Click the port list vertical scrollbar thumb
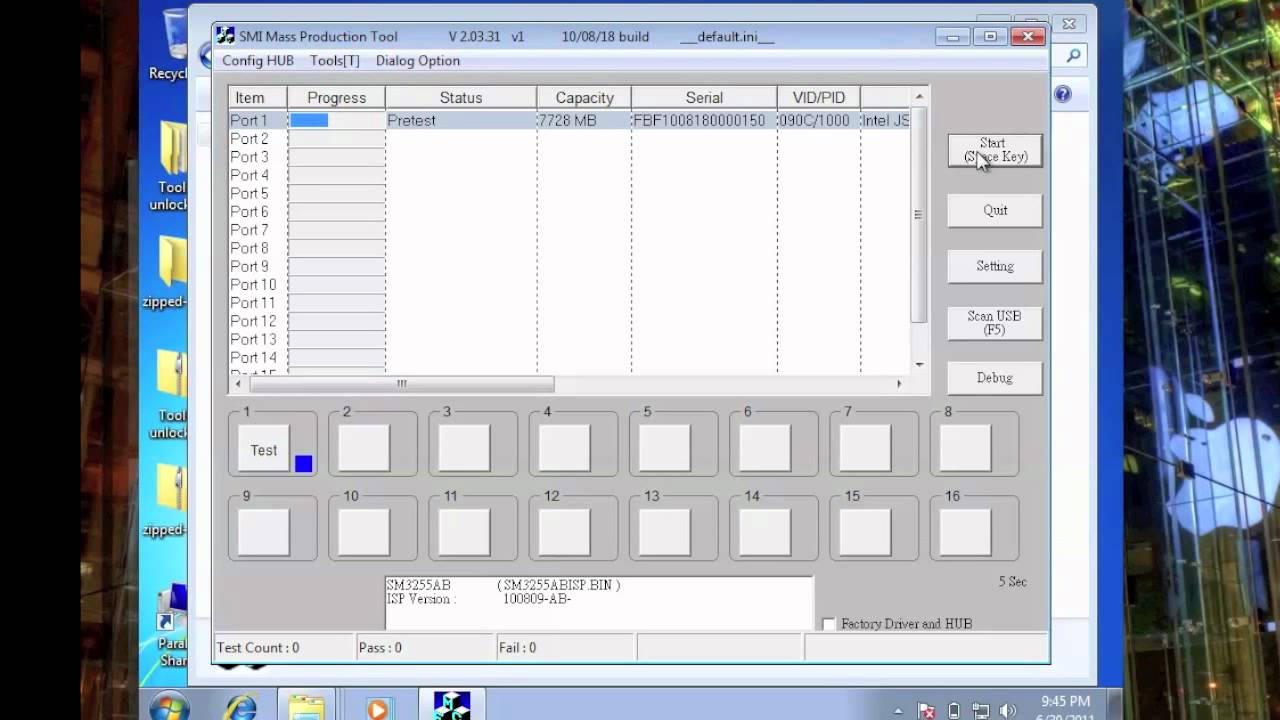1280x720 pixels. pyautogui.click(x=919, y=214)
